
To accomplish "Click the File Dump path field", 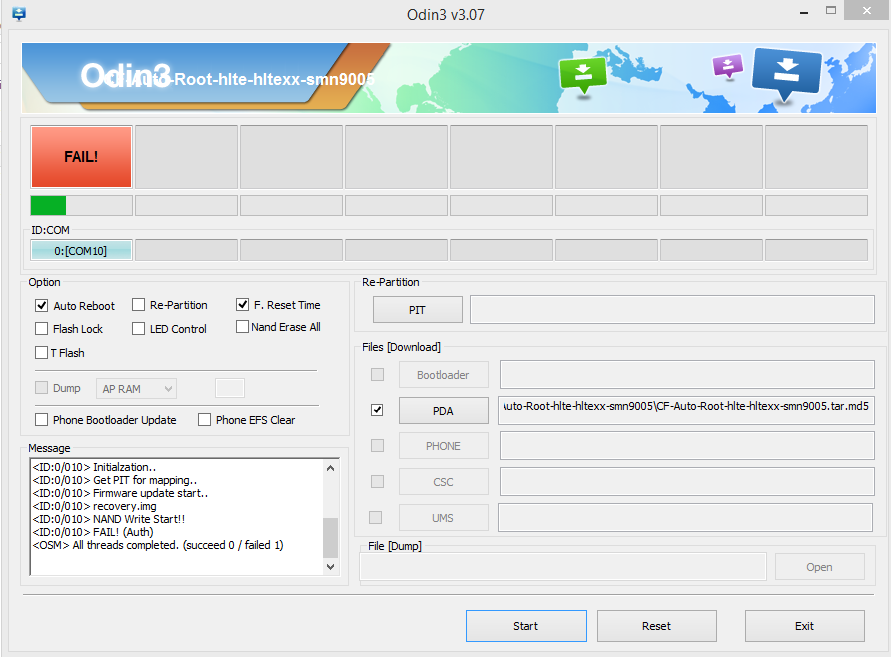I will tap(563, 567).
